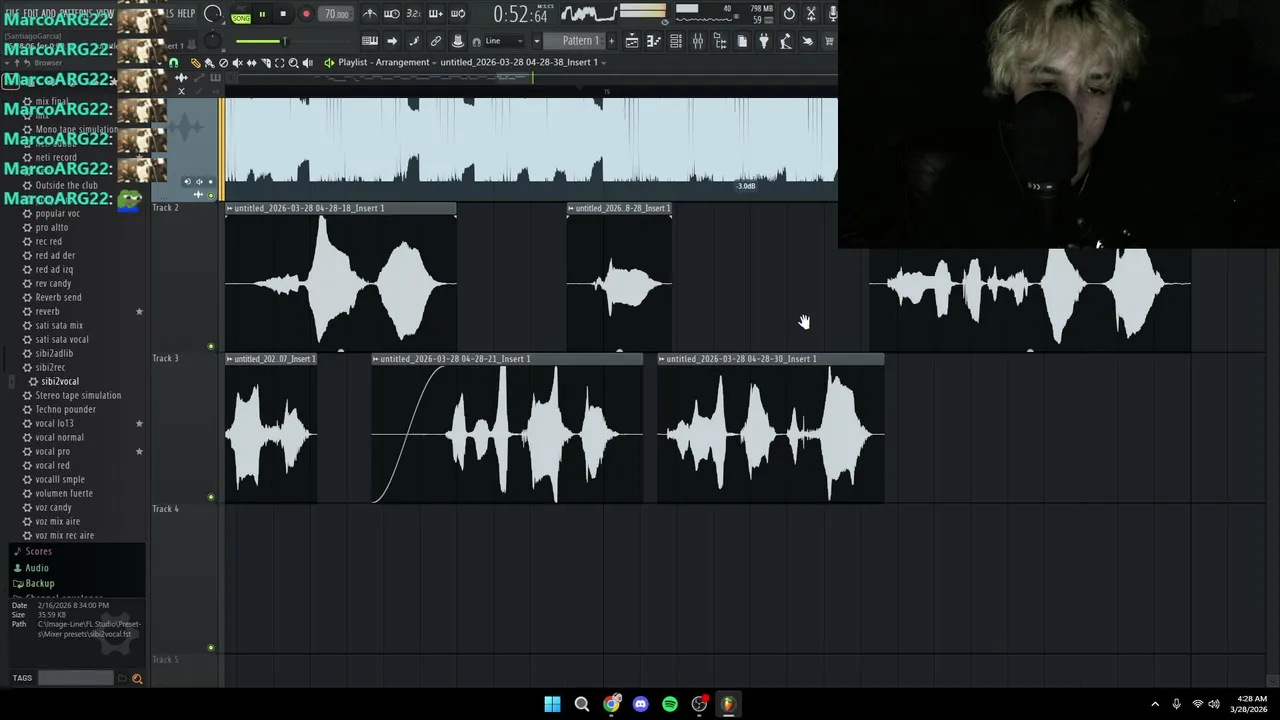
Task: Select the playlist Paint brush tool
Action: tap(209, 63)
